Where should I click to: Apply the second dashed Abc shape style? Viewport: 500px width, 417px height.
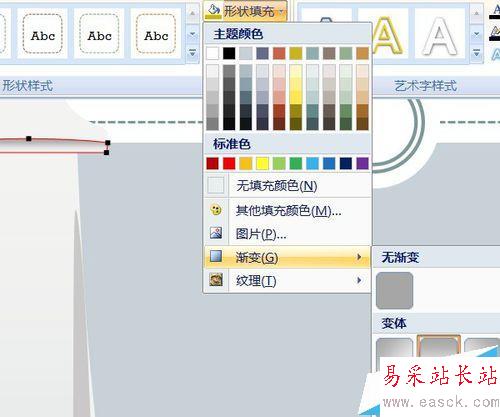(x=99, y=34)
